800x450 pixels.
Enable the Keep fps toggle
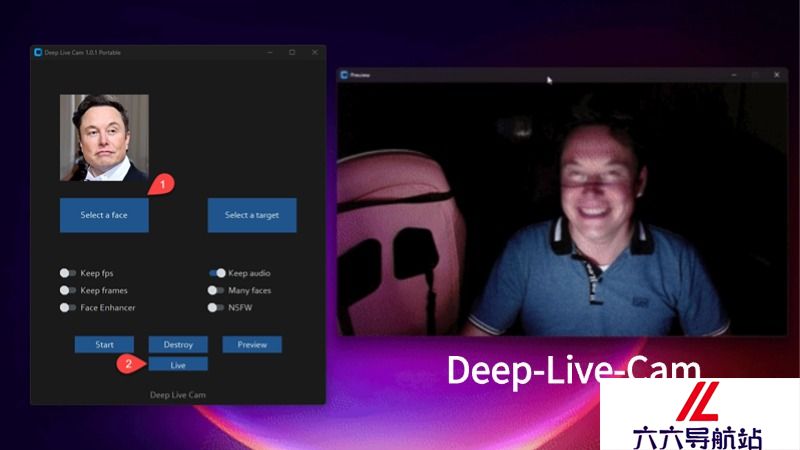(67, 273)
